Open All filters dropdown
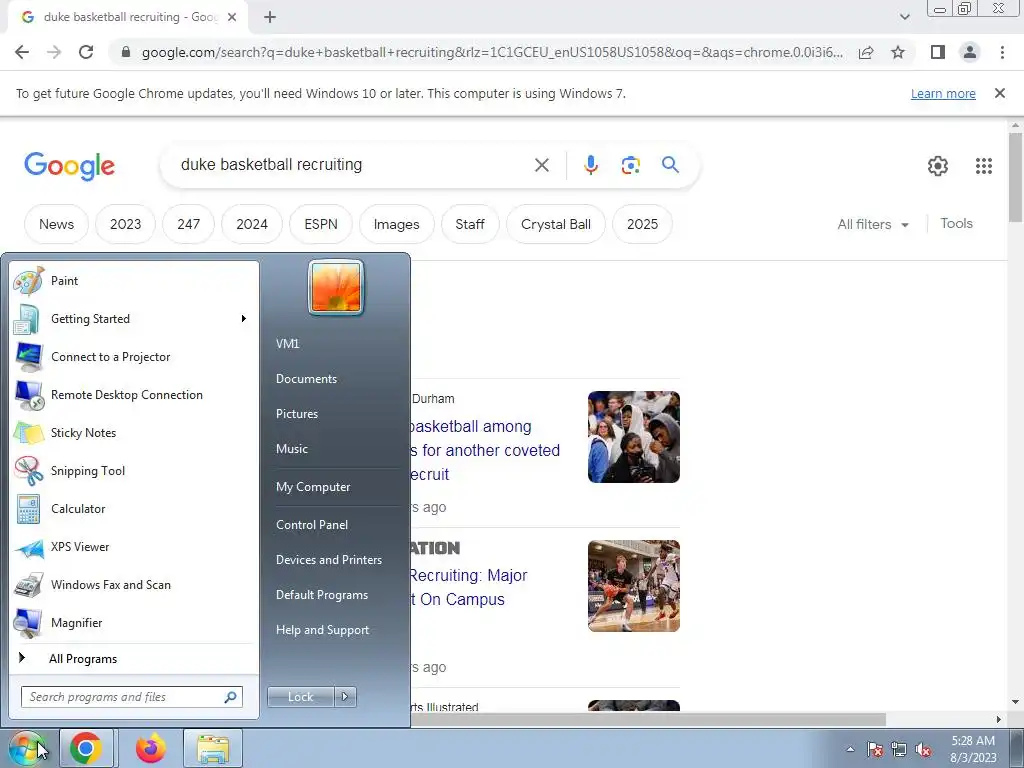This screenshot has height=768, width=1024. [874, 225]
